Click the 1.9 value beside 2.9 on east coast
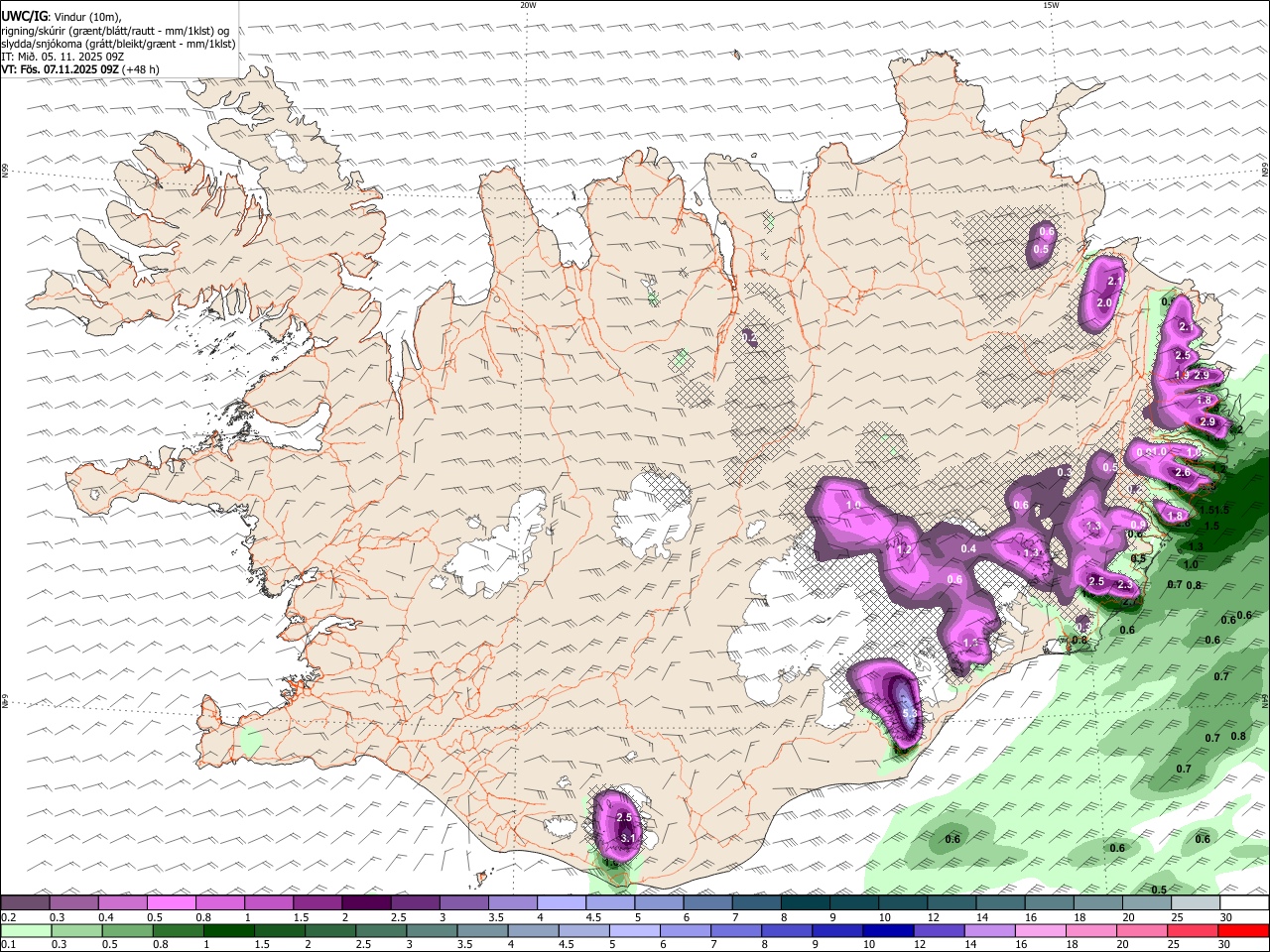This screenshot has height=952, width=1270. (1182, 376)
